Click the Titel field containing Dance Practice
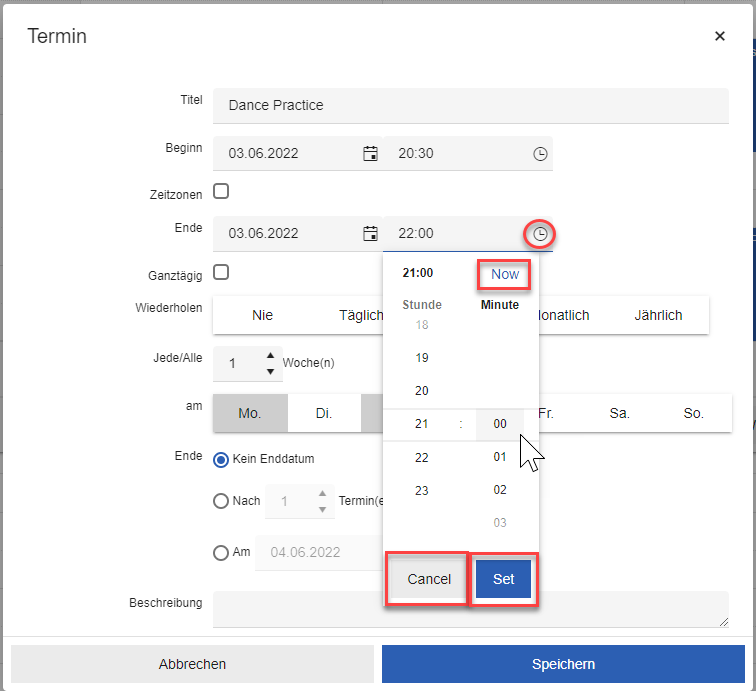The image size is (756, 691). [470, 105]
